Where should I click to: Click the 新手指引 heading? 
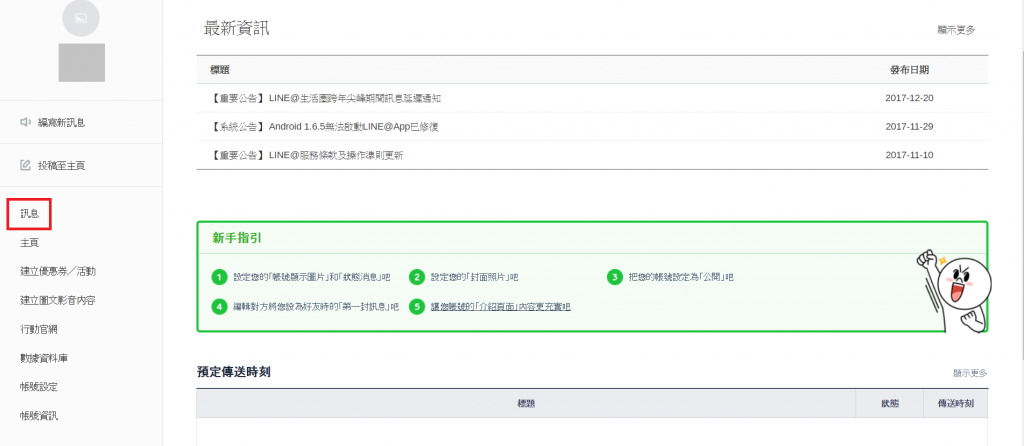click(x=237, y=238)
